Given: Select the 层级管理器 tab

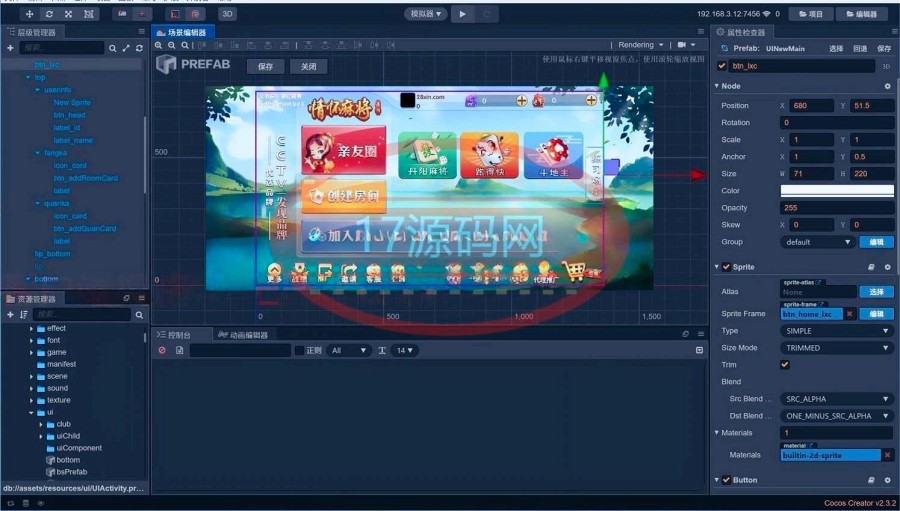Looking at the screenshot, I should [32, 32].
